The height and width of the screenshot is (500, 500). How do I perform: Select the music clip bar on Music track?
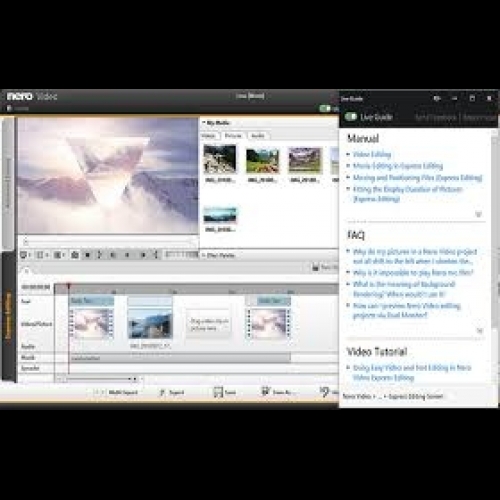(180, 358)
